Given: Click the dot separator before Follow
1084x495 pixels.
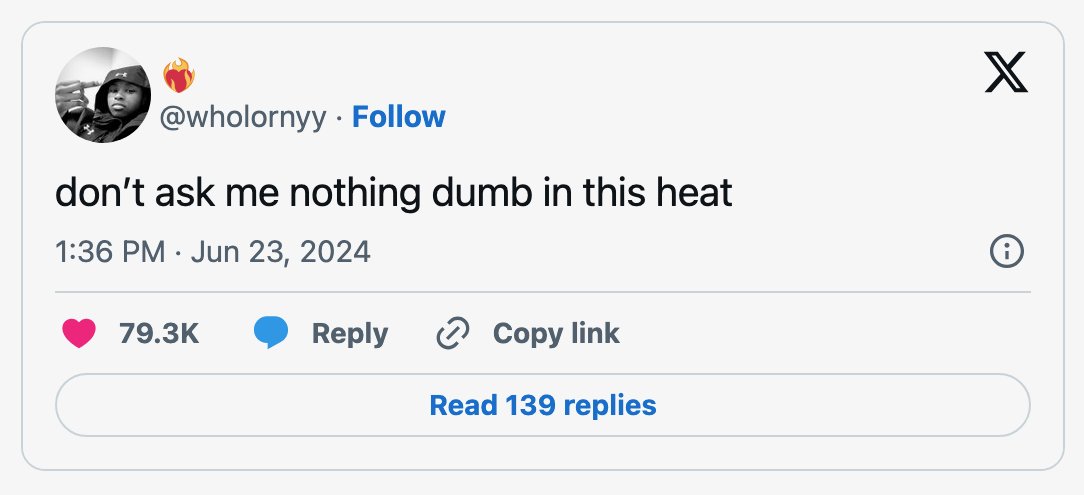Looking at the screenshot, I should pos(339,118).
